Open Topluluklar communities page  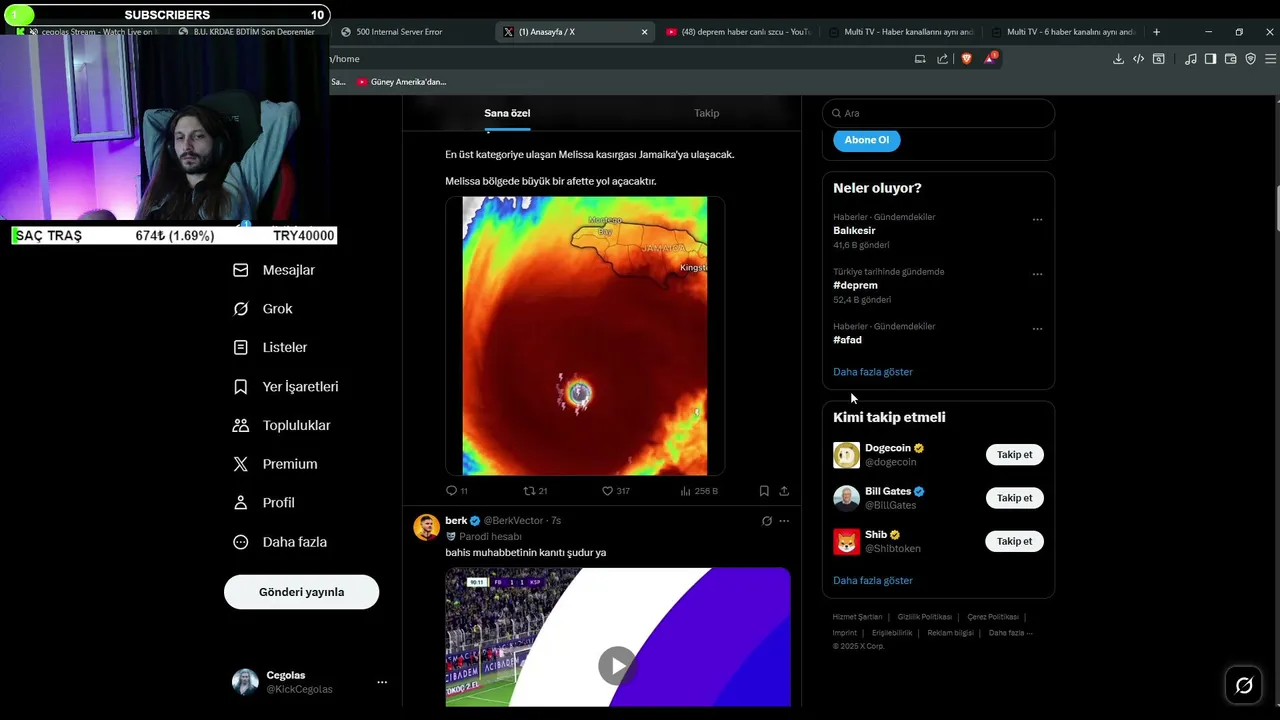(x=281, y=425)
